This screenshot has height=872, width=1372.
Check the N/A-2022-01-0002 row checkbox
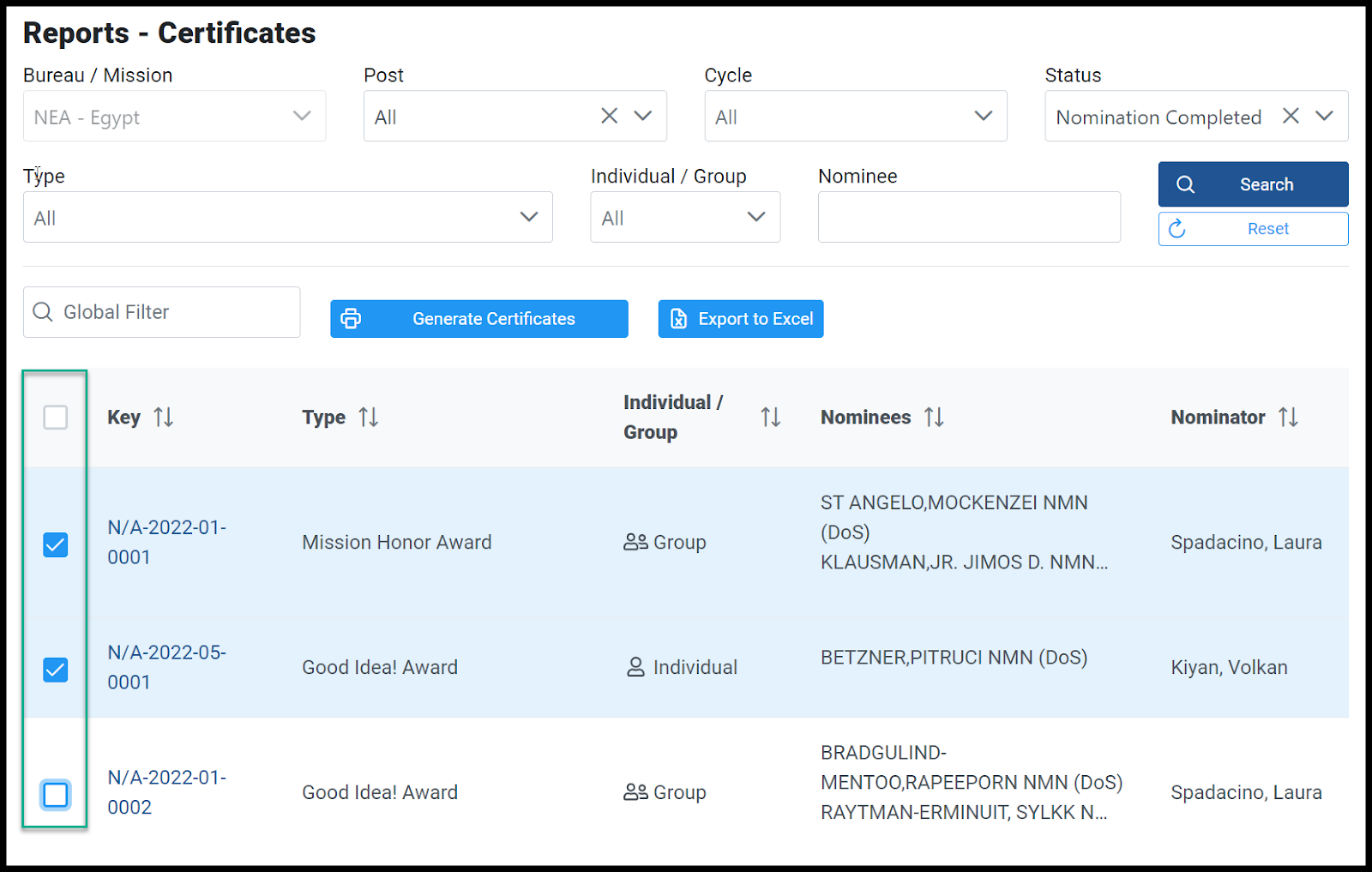click(56, 795)
